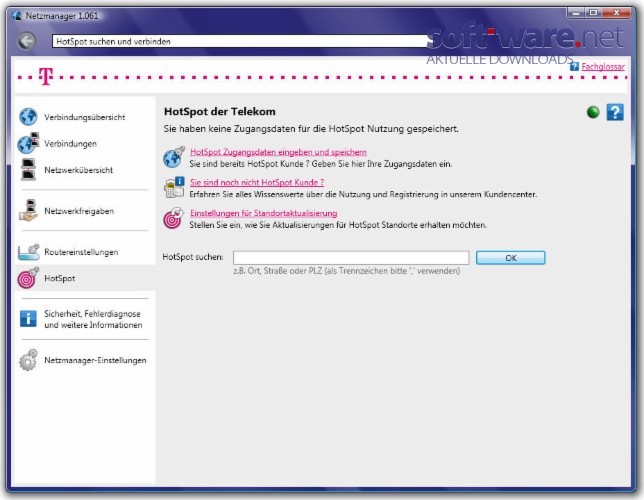Open Routereinstellungen page

(81, 252)
